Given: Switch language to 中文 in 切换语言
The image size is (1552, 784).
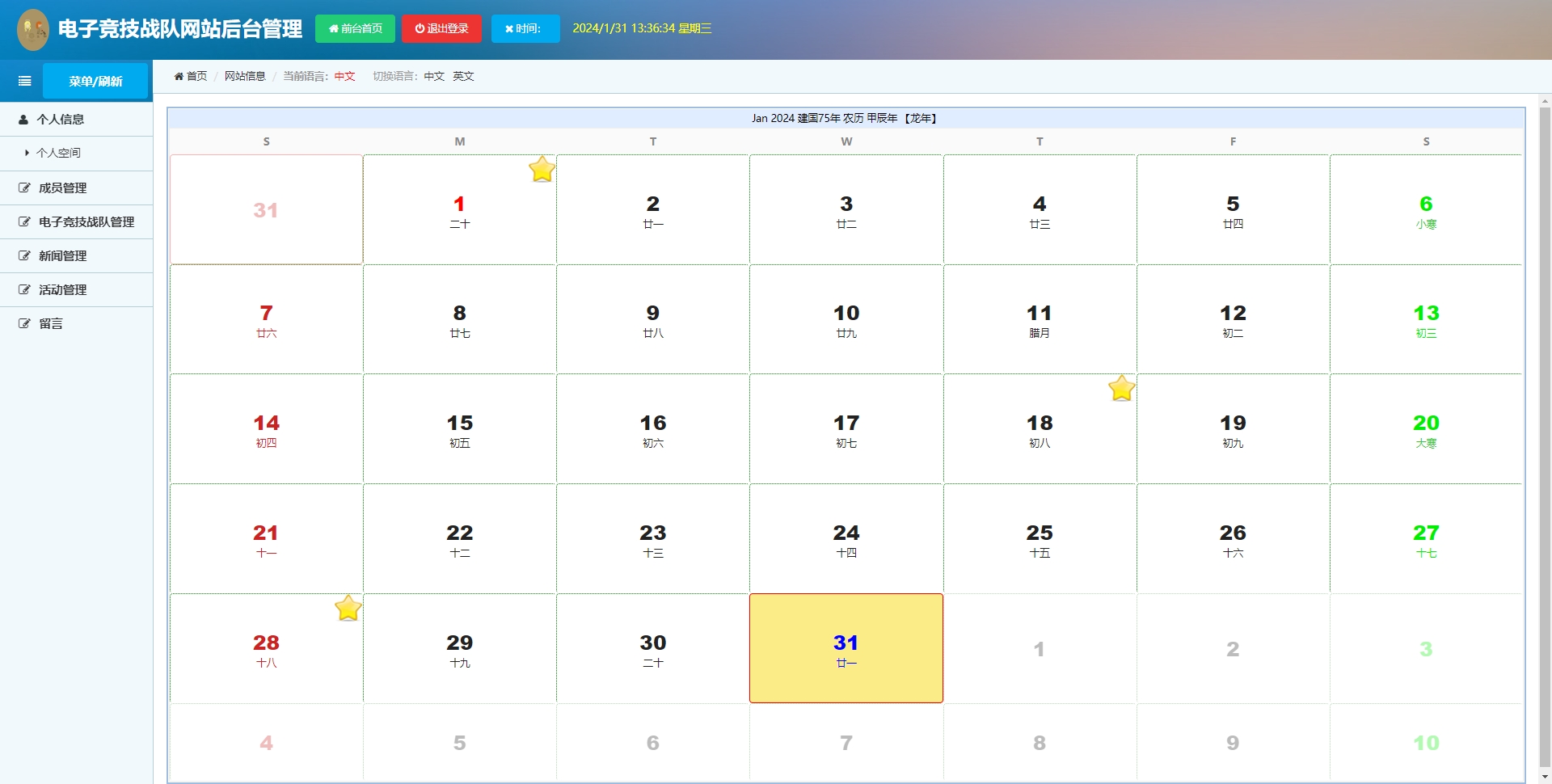Looking at the screenshot, I should click(x=434, y=76).
